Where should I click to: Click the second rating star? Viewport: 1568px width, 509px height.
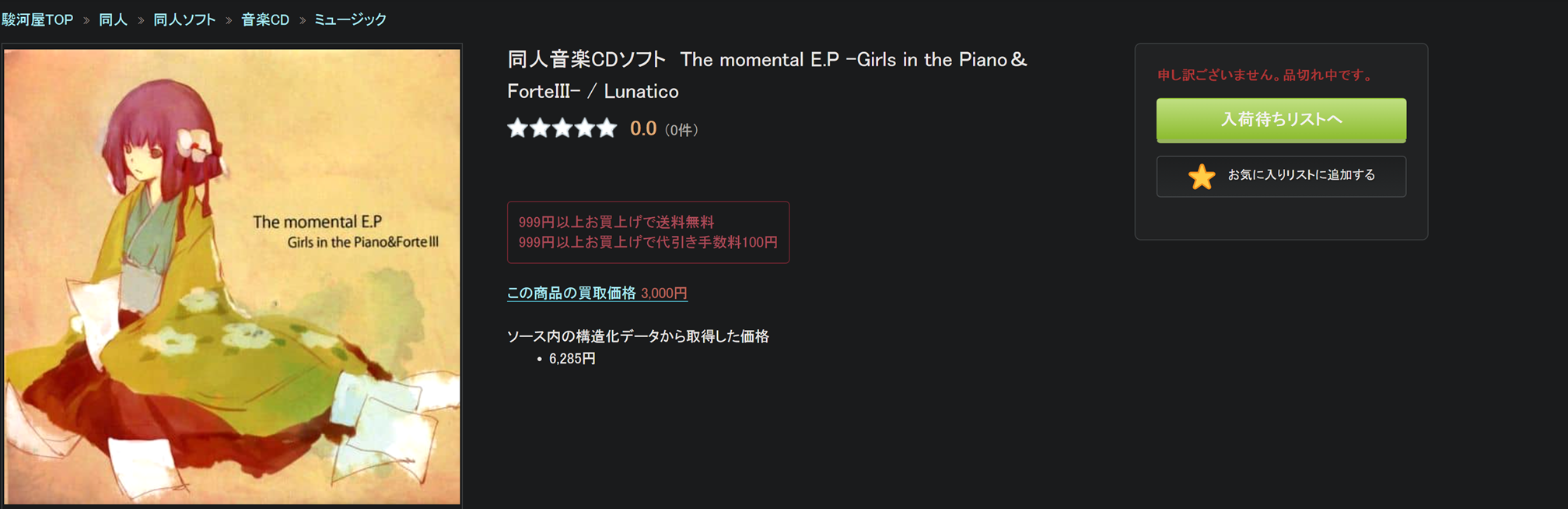pyautogui.click(x=540, y=128)
